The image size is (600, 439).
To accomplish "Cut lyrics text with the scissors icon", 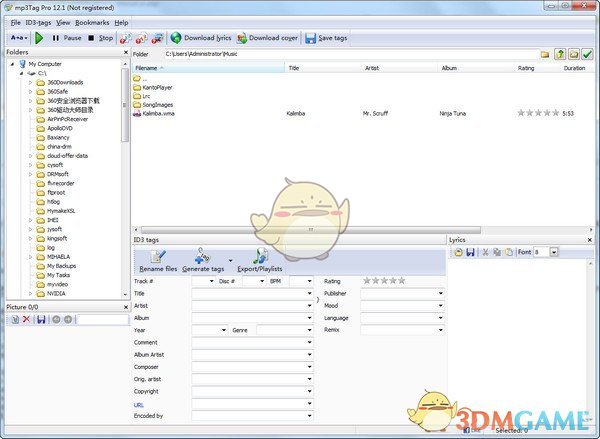I will coord(485,252).
